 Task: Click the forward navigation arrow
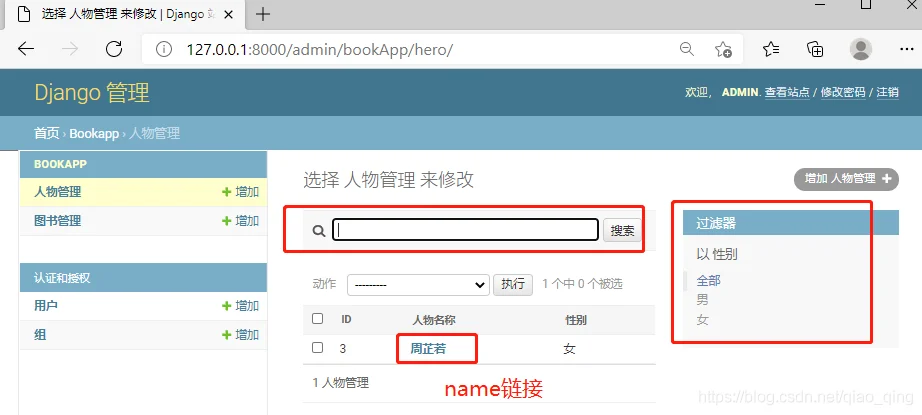[70, 49]
